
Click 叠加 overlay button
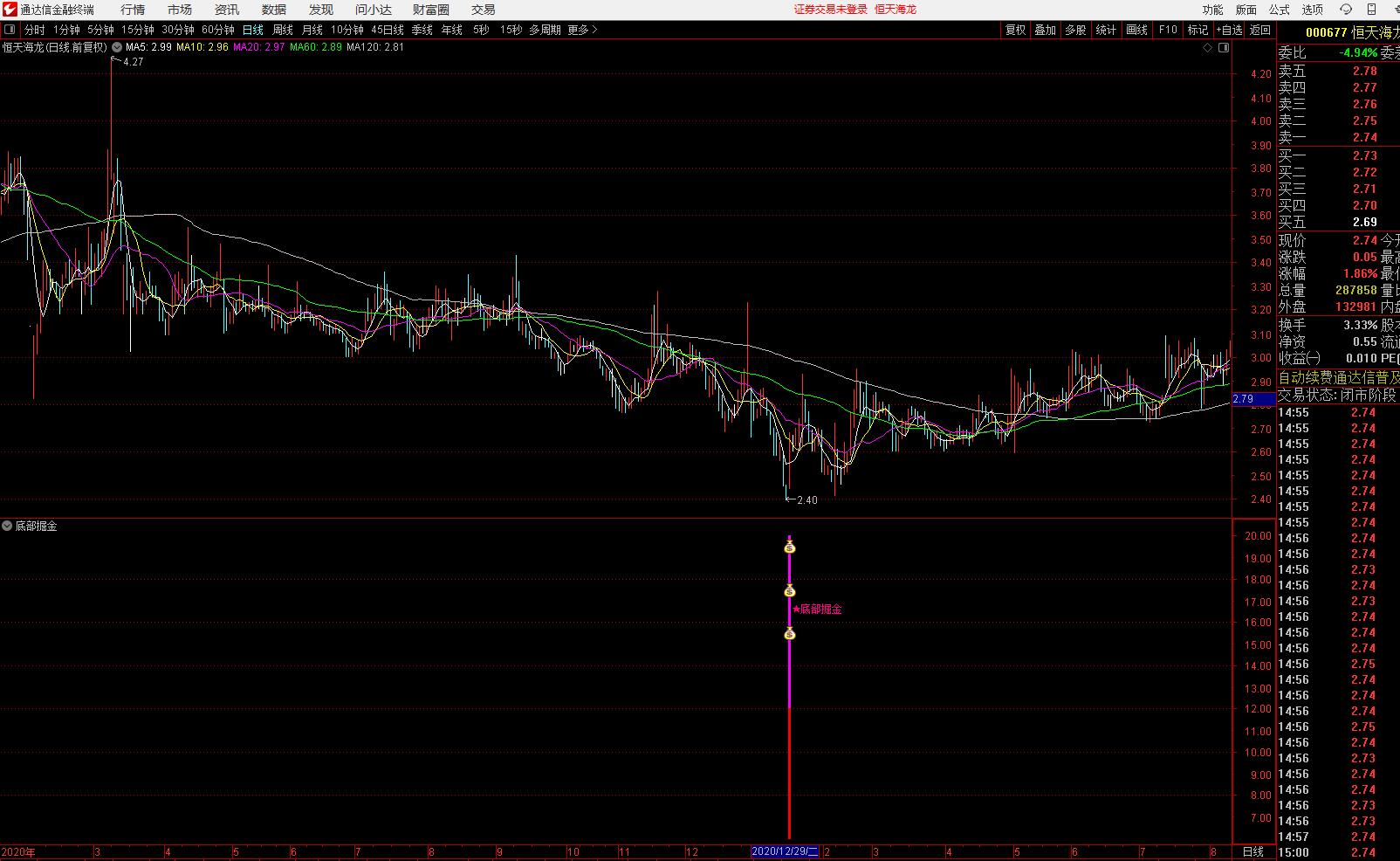pos(1045,30)
